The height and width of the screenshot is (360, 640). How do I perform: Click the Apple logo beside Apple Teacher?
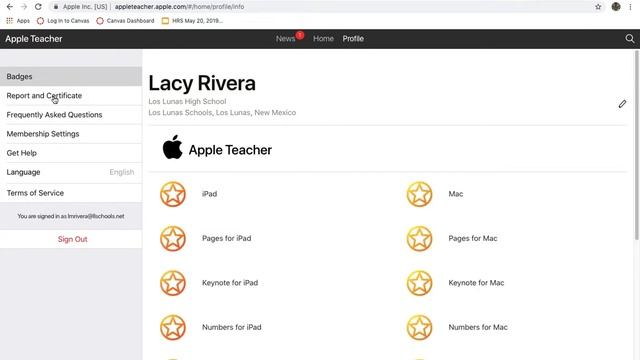(173, 147)
